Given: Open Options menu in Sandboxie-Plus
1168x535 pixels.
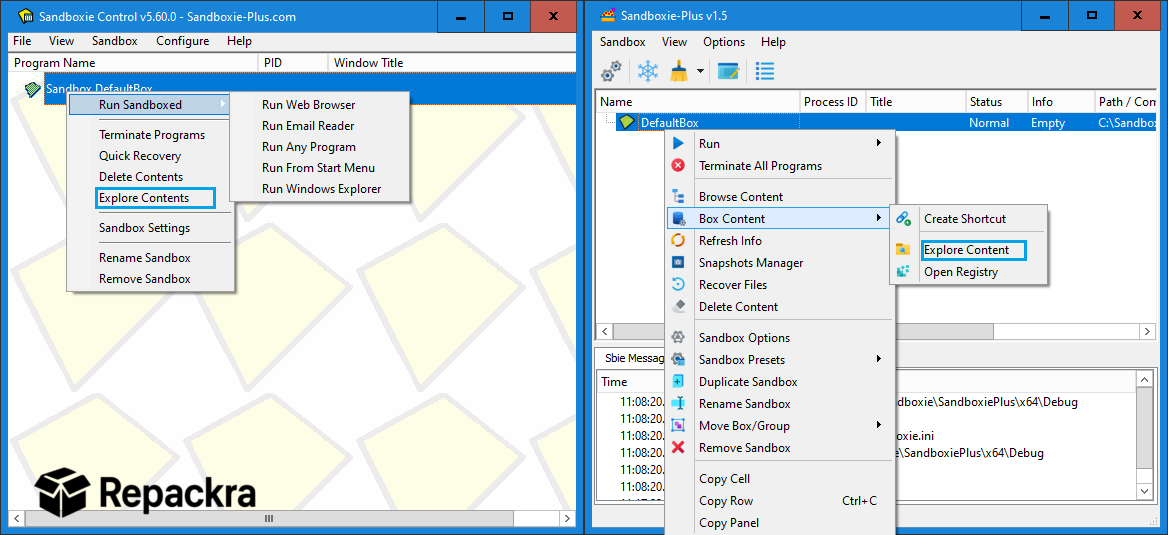Looking at the screenshot, I should [724, 42].
